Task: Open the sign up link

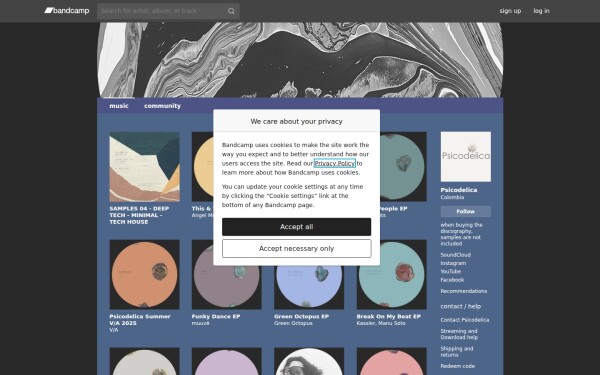Action: coord(510,11)
